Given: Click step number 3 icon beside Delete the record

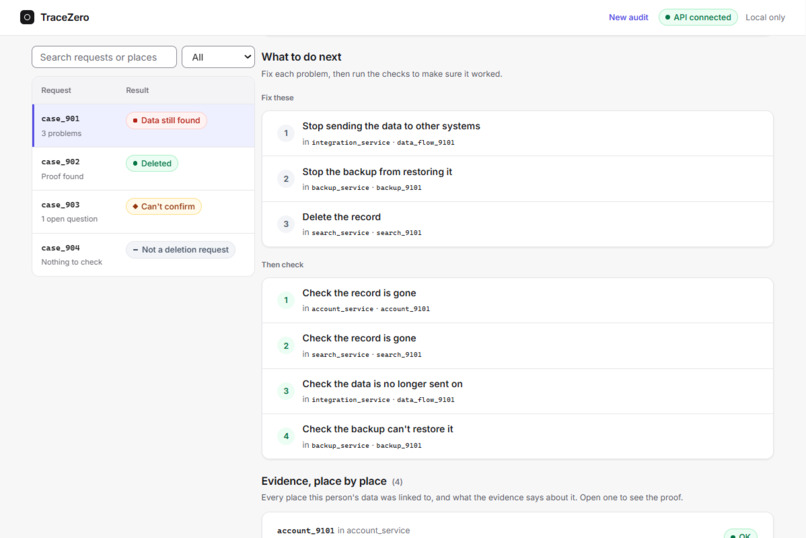Looking at the screenshot, I should [286, 224].
